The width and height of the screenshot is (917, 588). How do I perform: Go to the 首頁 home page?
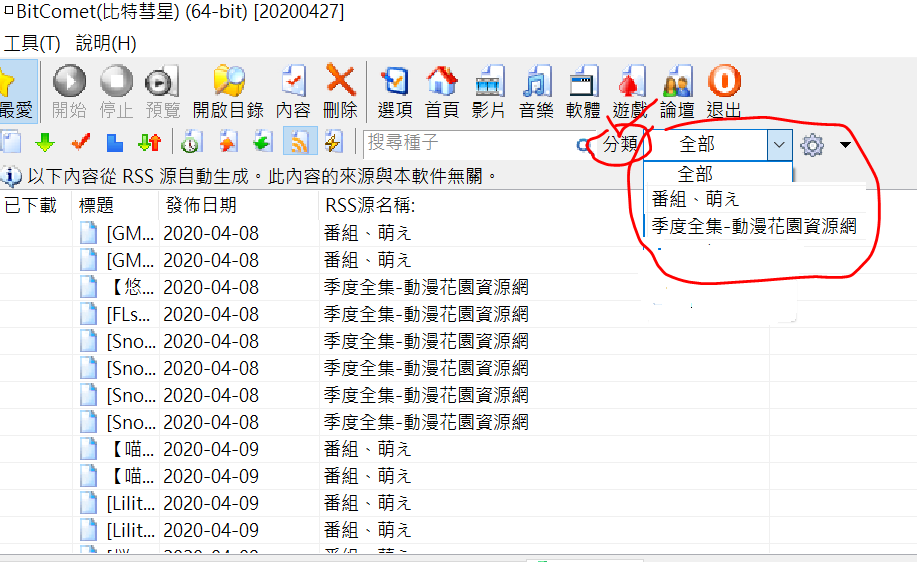[x=442, y=91]
